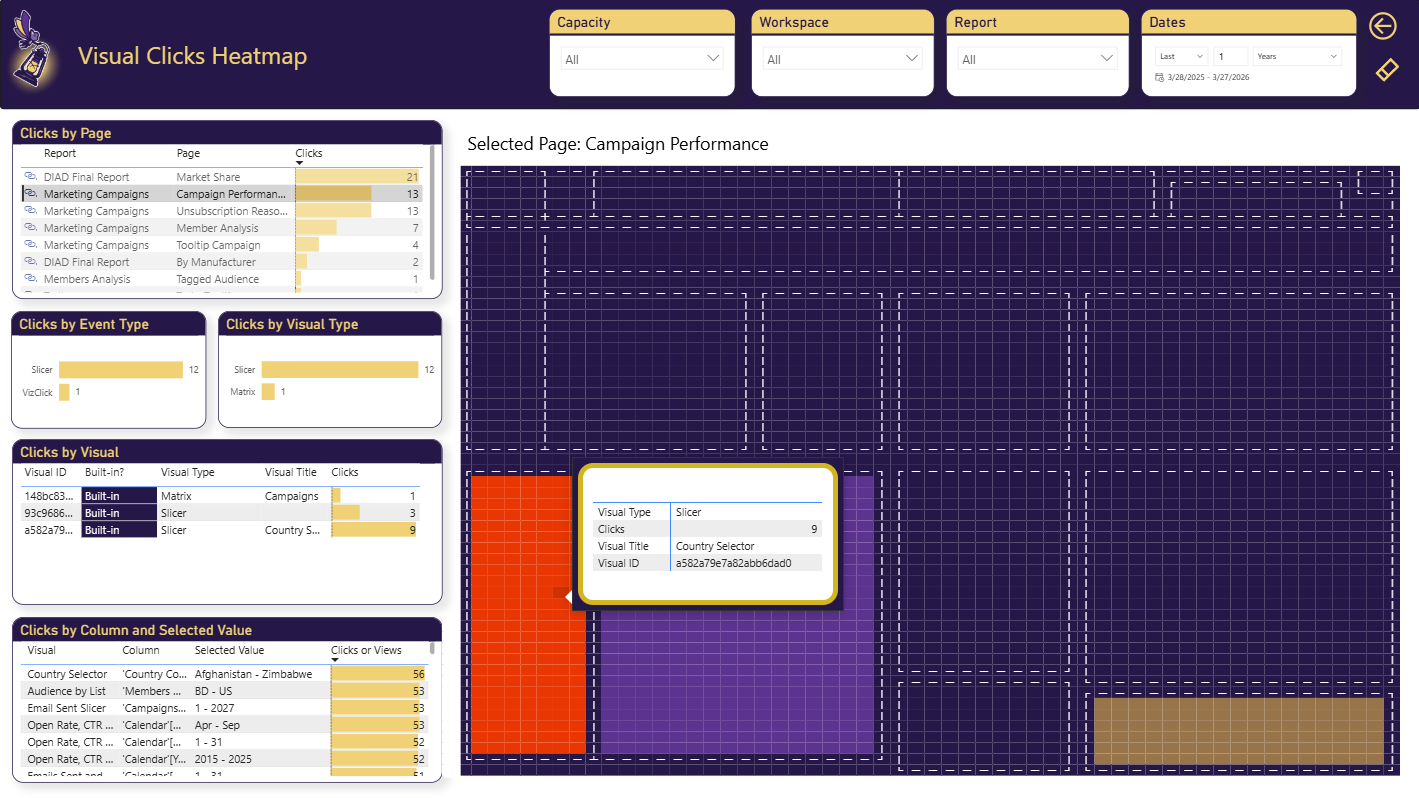Click the circular back arrow icon top right

(1383, 26)
